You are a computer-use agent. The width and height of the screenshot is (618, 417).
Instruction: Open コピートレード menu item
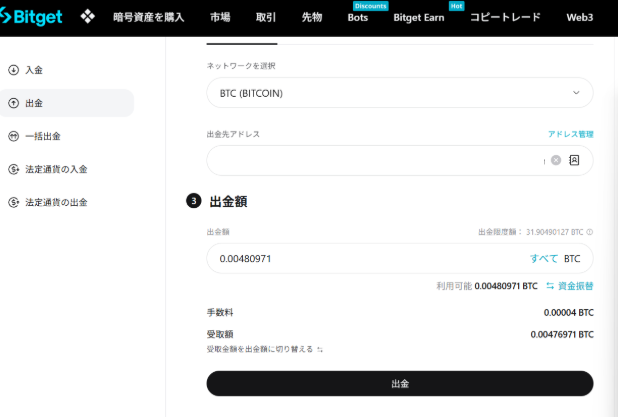(505, 17)
